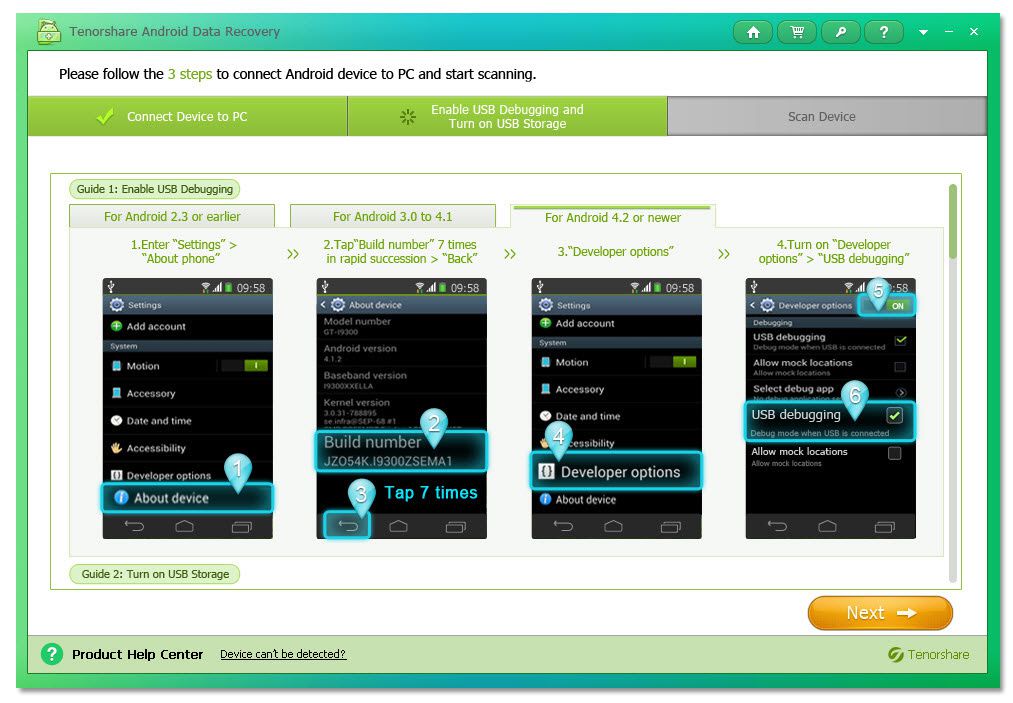This screenshot has width=1013, height=703.
Task: Click step 1 Enter Settings About phone text
Action: (183, 251)
